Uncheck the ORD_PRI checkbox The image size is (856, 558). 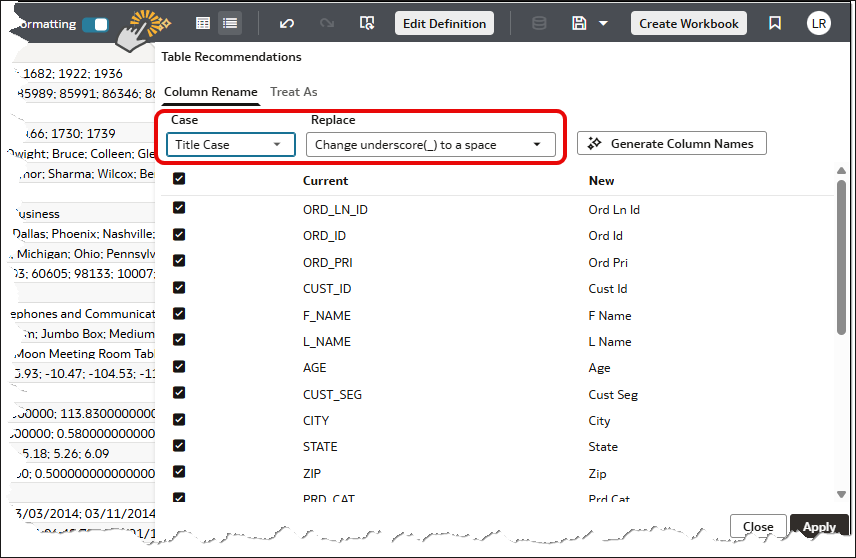coord(179,260)
